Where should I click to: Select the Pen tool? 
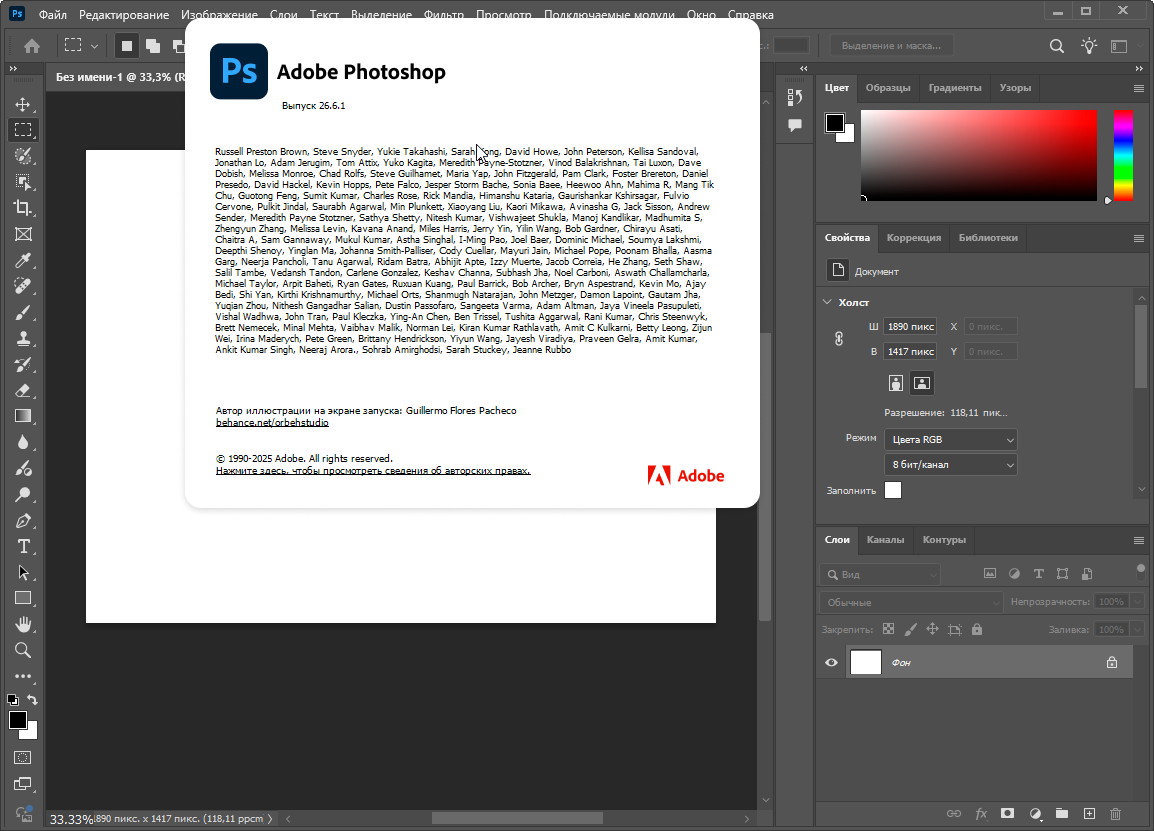pyautogui.click(x=23, y=520)
